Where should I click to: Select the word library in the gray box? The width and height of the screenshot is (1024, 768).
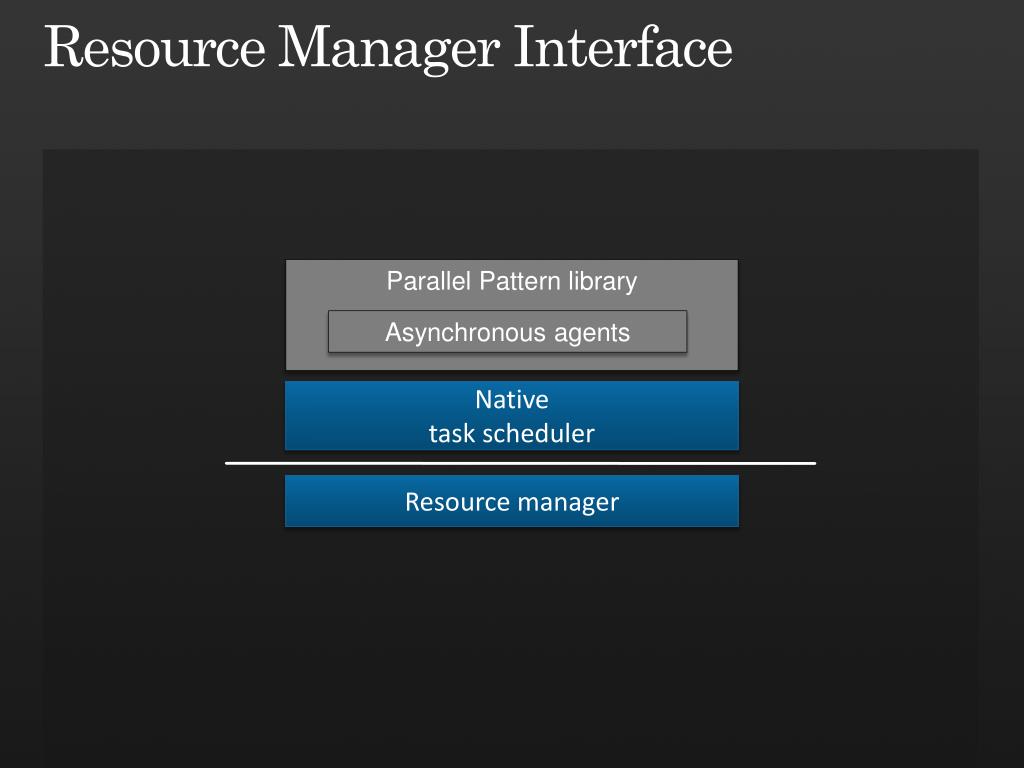[x=602, y=281]
